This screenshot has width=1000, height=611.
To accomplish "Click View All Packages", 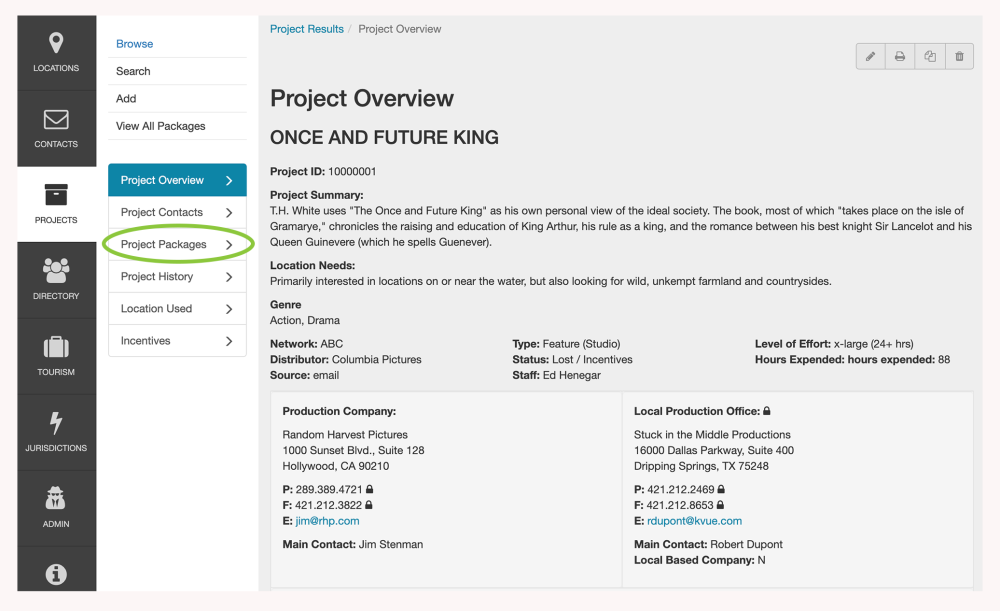I will tap(160, 126).
